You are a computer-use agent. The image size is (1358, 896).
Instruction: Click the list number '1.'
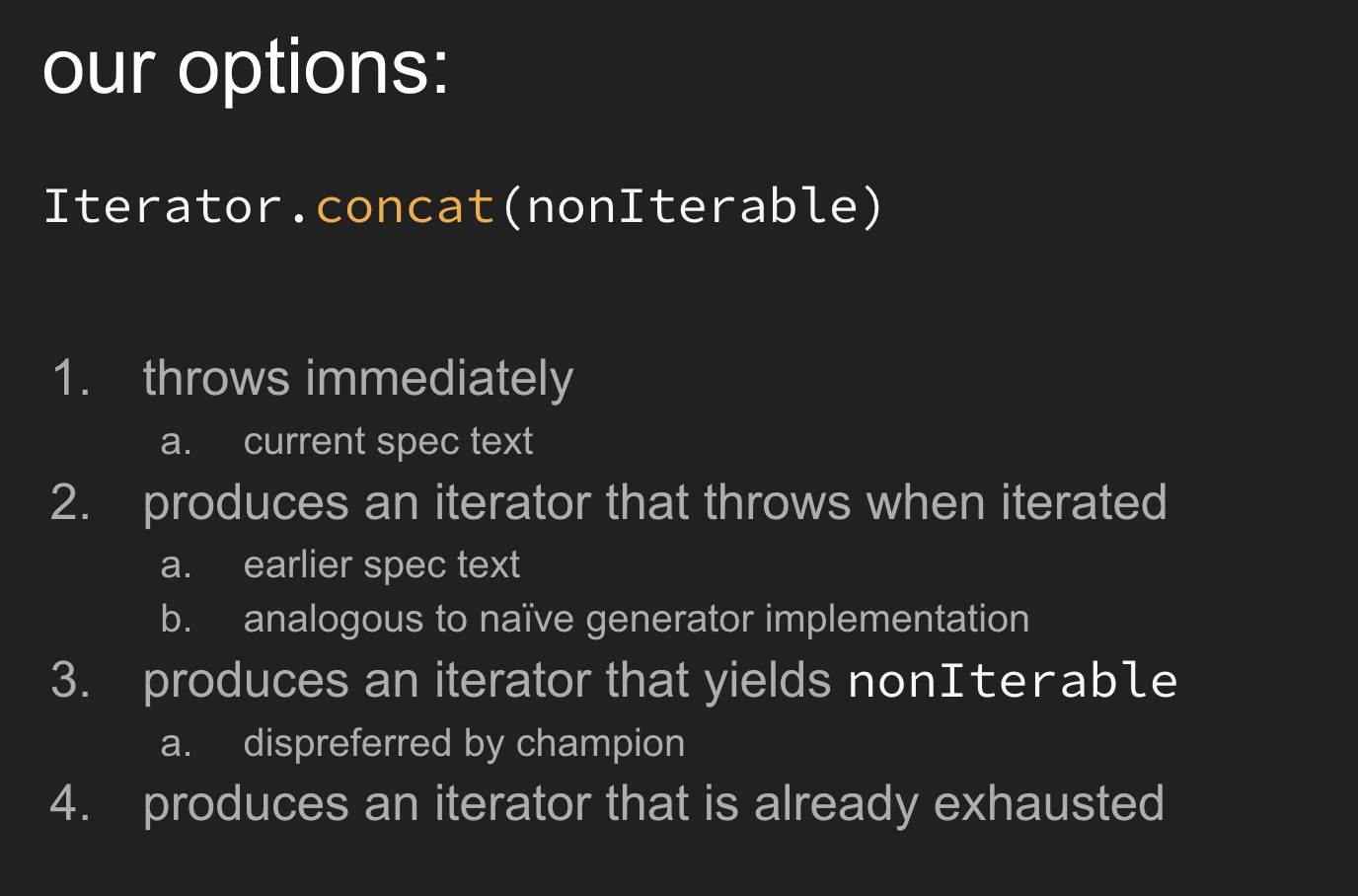coord(71,379)
